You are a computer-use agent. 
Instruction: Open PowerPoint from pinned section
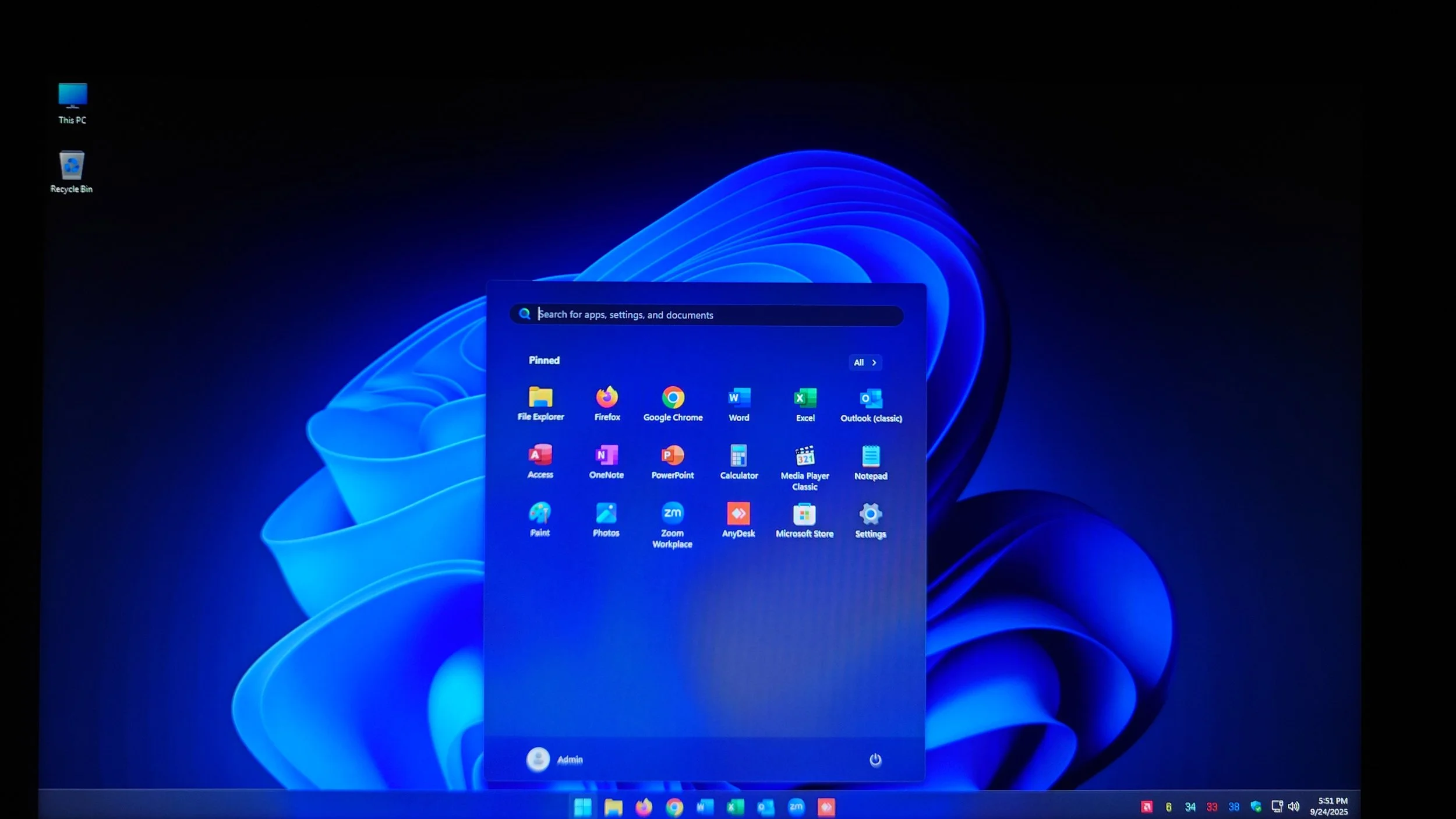tap(672, 456)
